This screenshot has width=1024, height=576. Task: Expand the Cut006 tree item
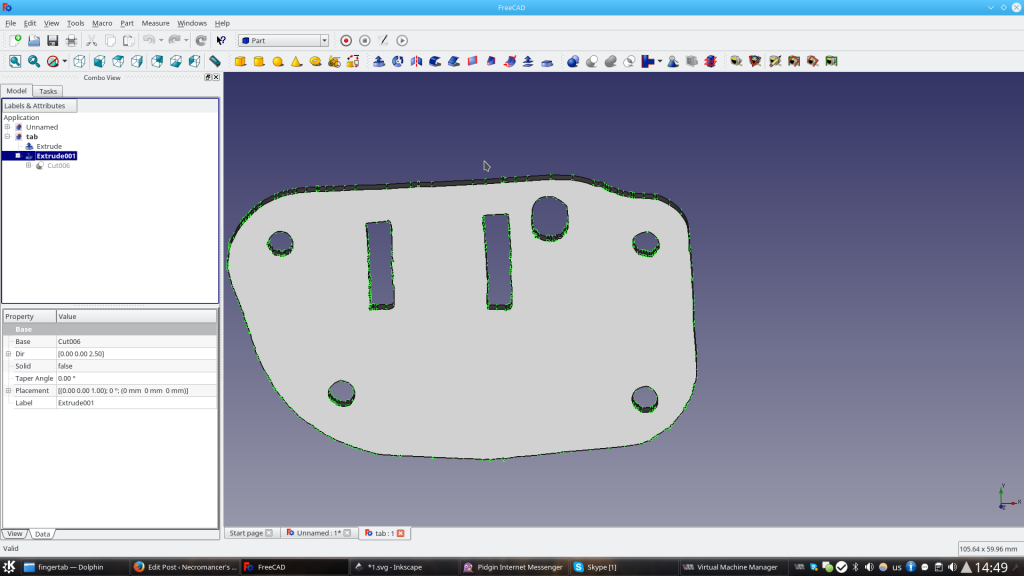click(x=30, y=165)
